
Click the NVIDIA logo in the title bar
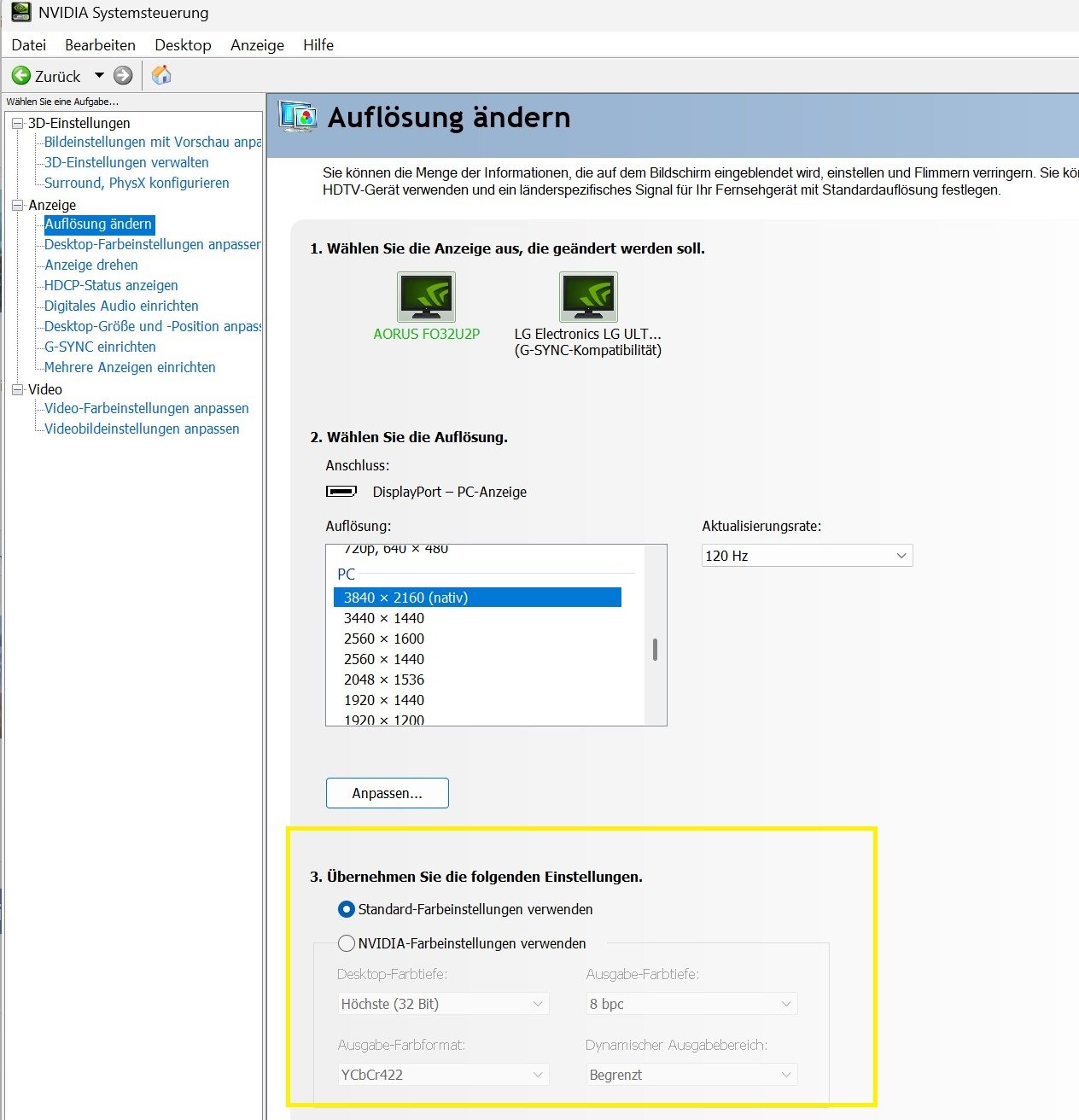(x=20, y=13)
